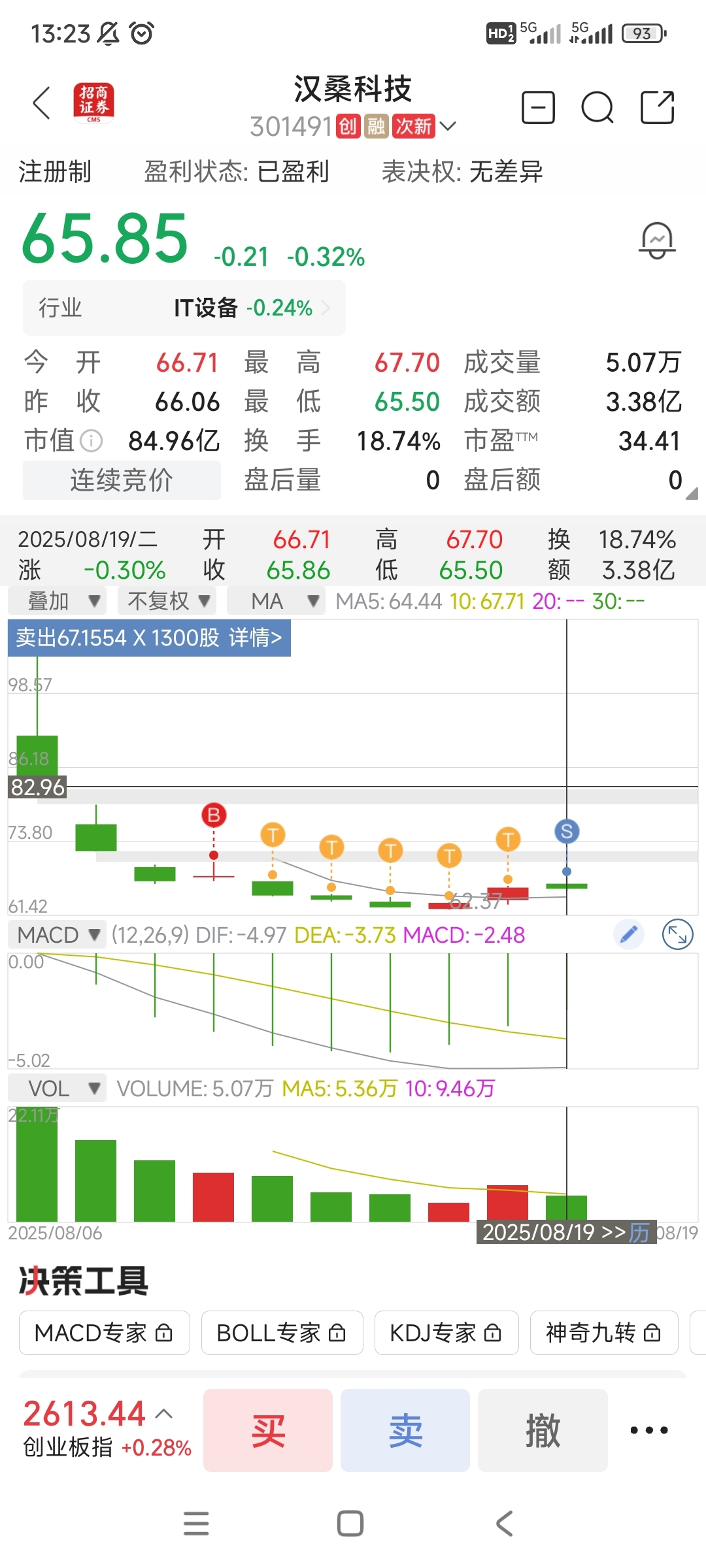Tap Android home square button
706x1568 pixels.
click(350, 1523)
